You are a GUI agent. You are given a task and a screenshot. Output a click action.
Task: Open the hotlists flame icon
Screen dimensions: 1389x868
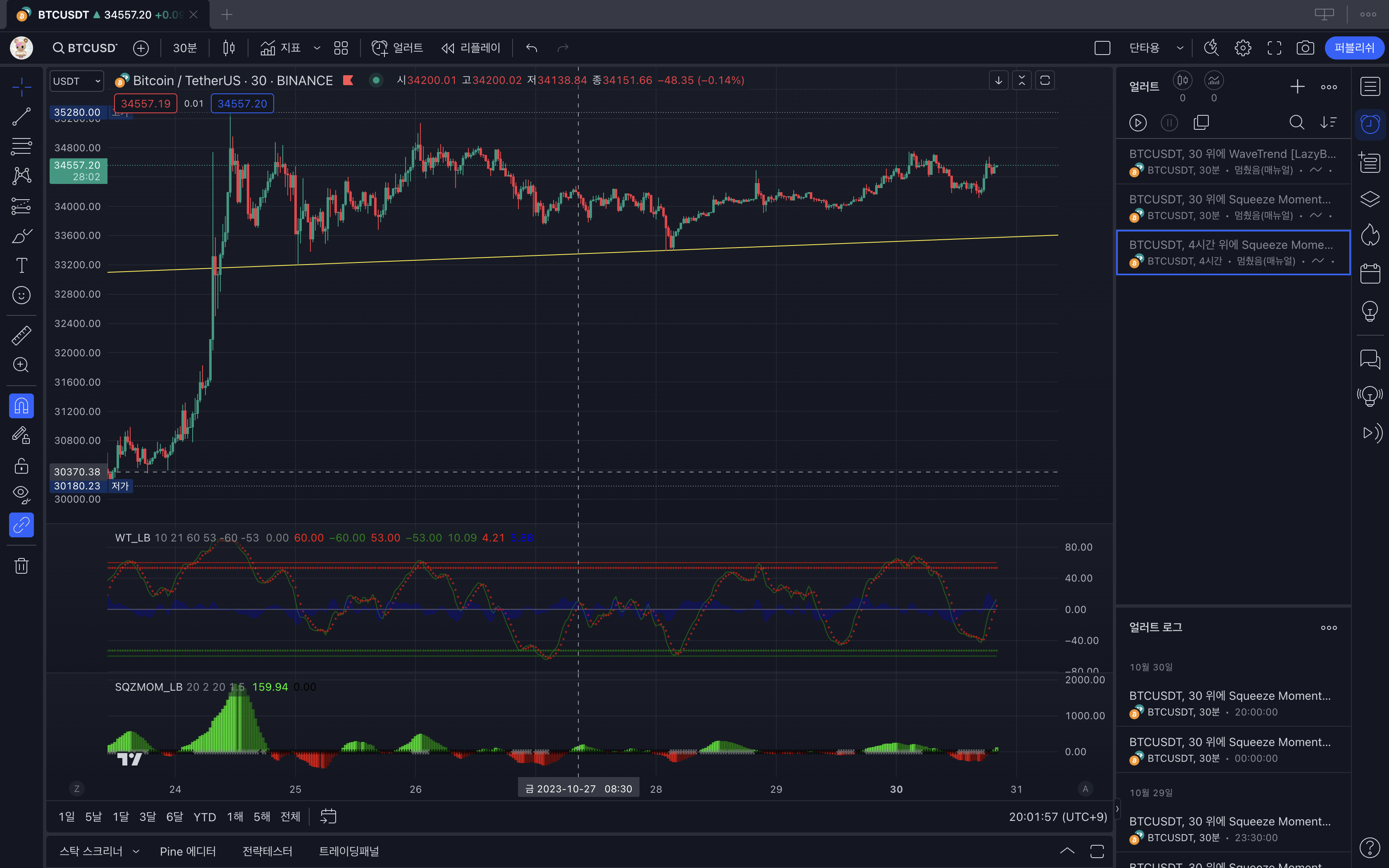click(1370, 235)
